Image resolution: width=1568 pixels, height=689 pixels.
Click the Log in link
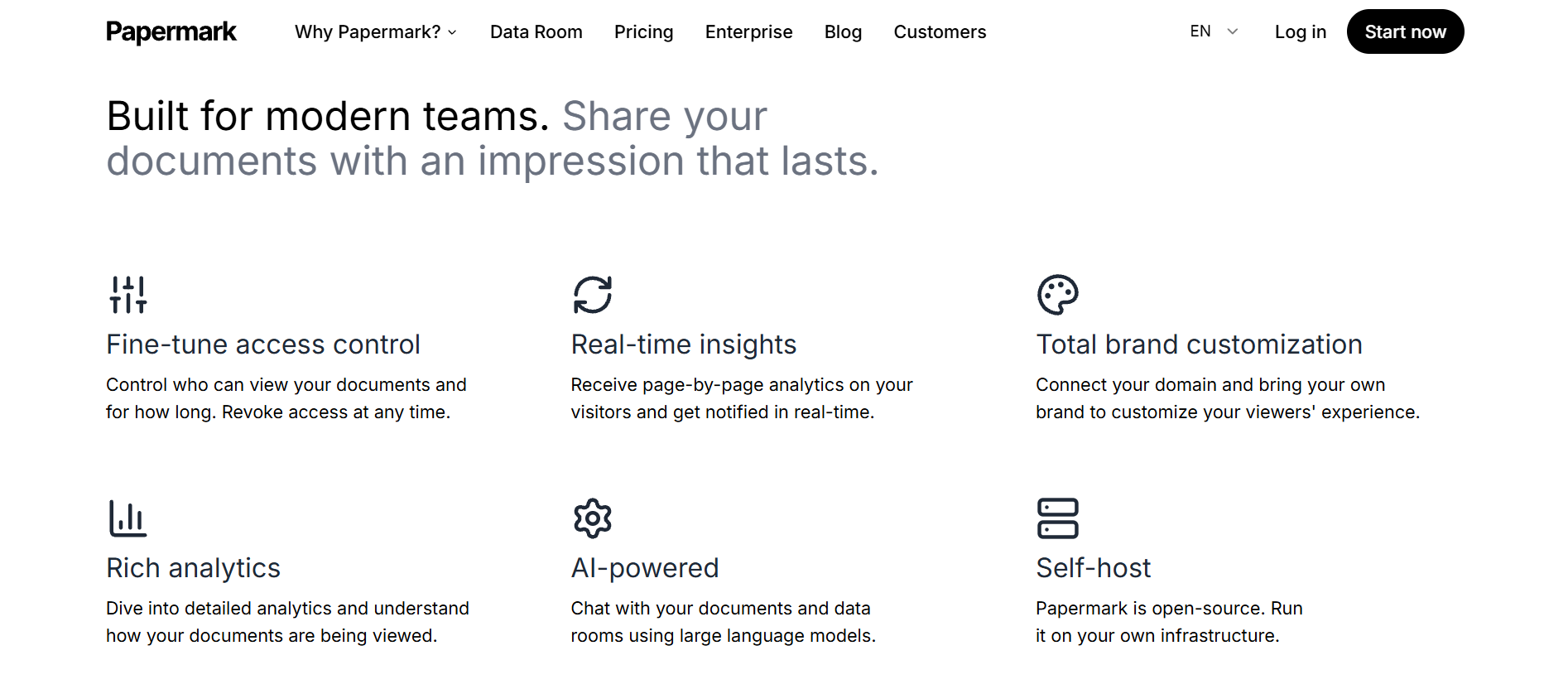click(x=1300, y=31)
